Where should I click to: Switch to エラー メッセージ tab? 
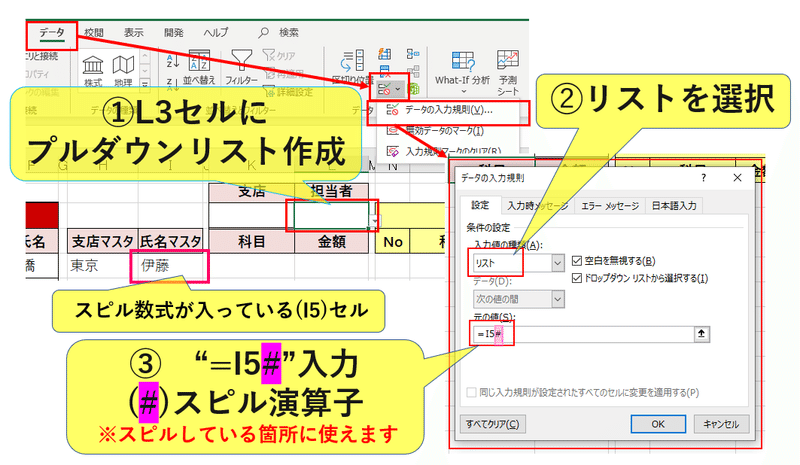(610, 206)
